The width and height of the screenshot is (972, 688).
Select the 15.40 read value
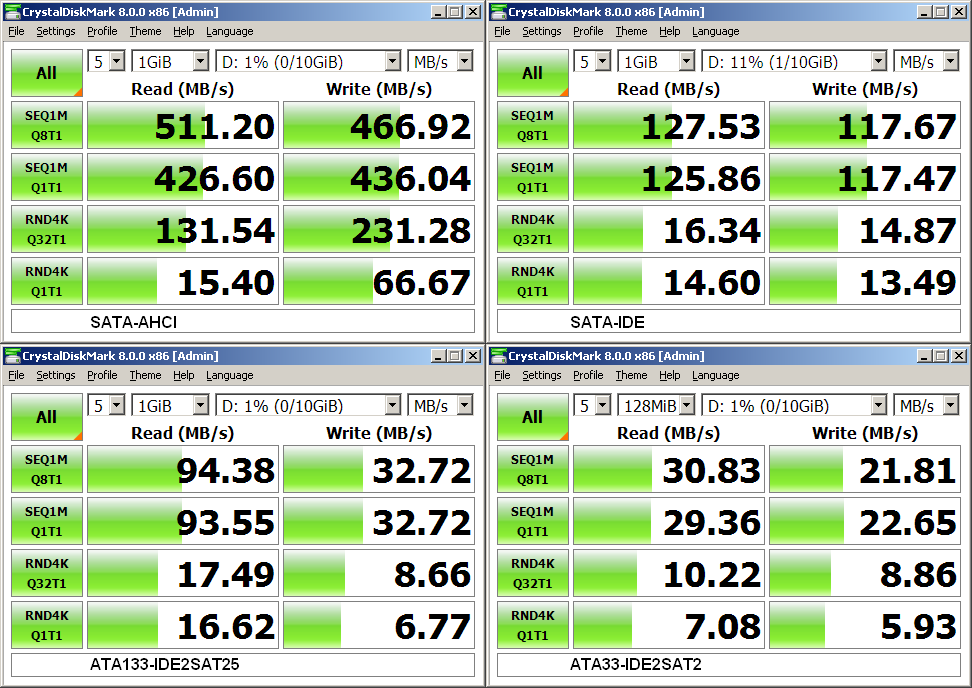tap(226, 283)
